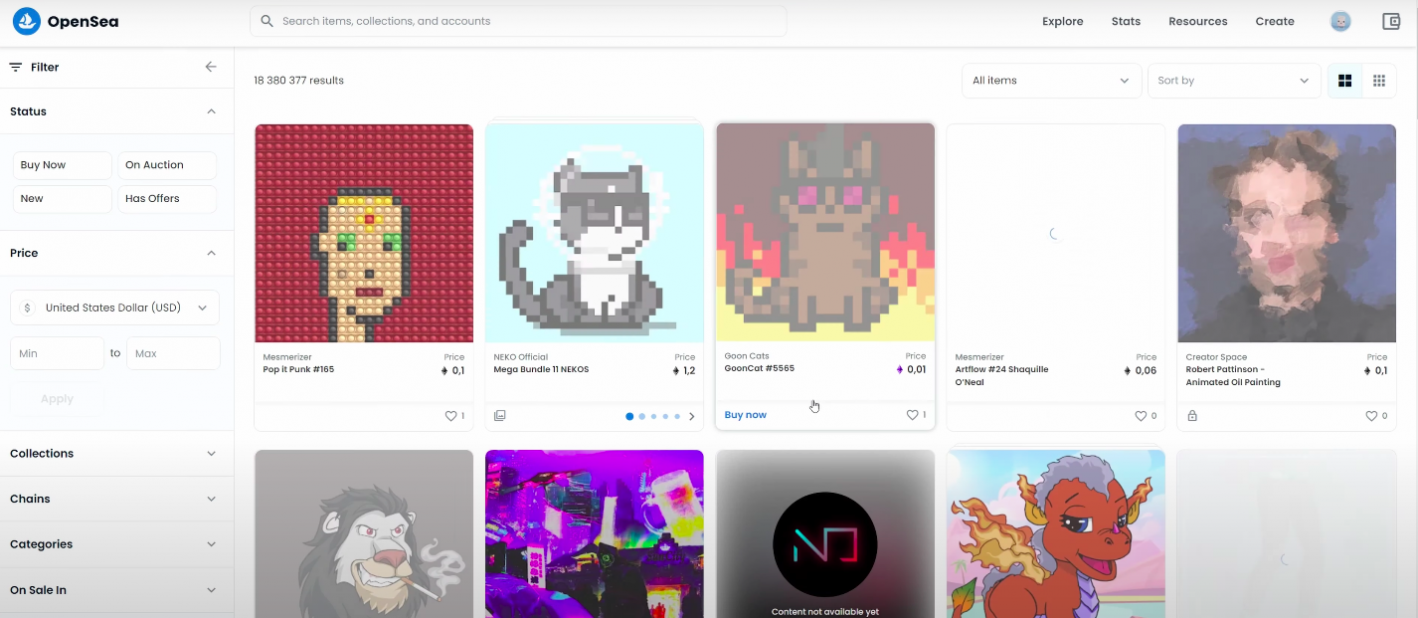Image resolution: width=1418 pixels, height=618 pixels.
Task: Open the Explore menu
Action: [1062, 21]
